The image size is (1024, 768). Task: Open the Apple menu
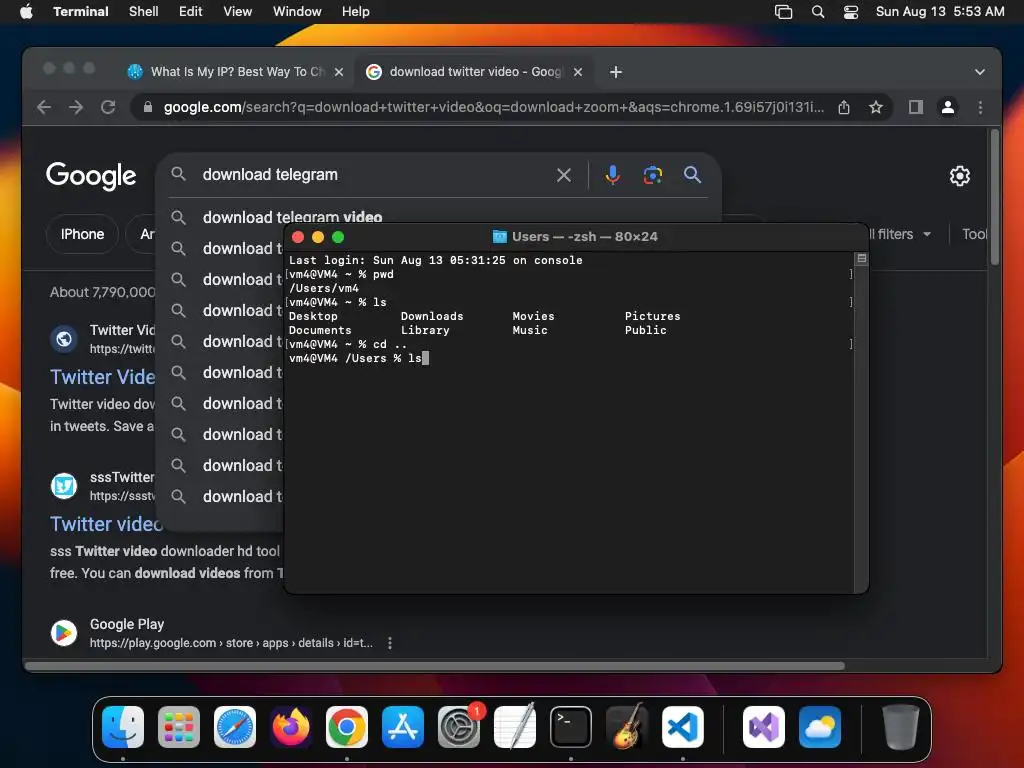click(26, 12)
